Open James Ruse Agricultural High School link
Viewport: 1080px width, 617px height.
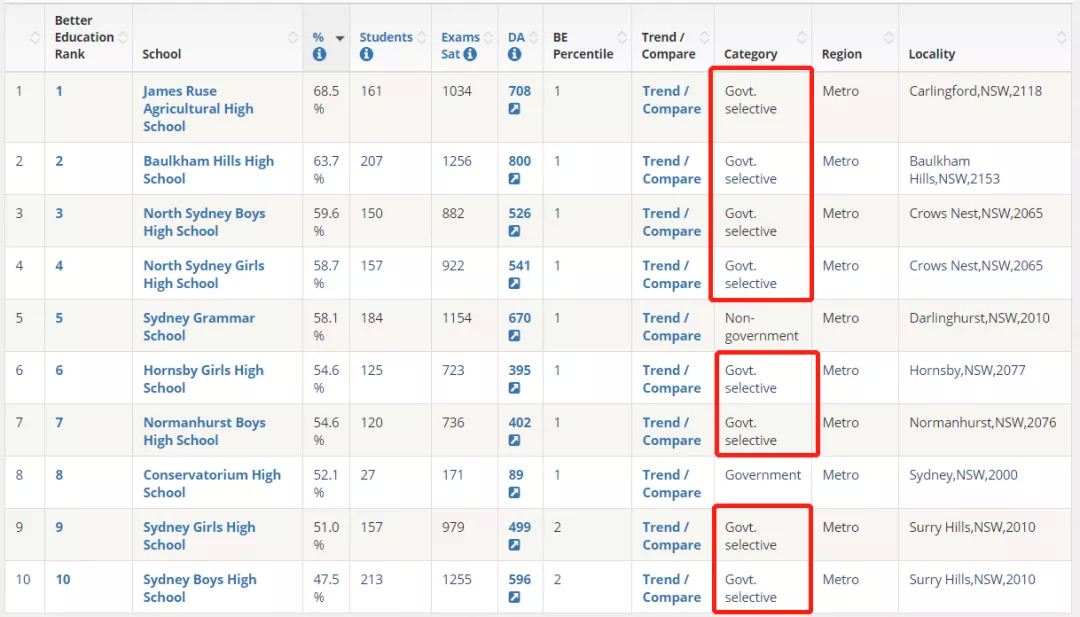point(198,109)
